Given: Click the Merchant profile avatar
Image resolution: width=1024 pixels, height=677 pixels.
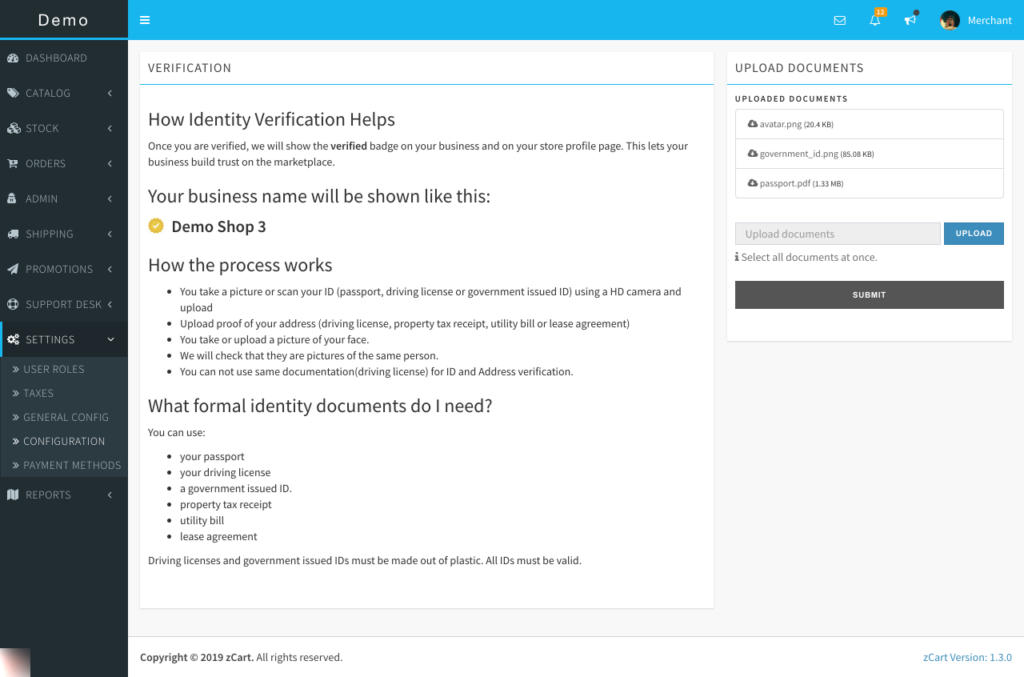Looking at the screenshot, I should (x=950, y=20).
